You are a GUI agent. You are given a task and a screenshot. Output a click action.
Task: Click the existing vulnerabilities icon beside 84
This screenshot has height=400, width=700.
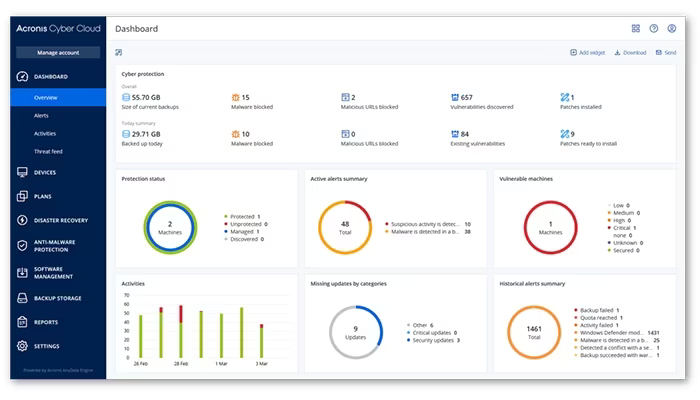(x=454, y=134)
